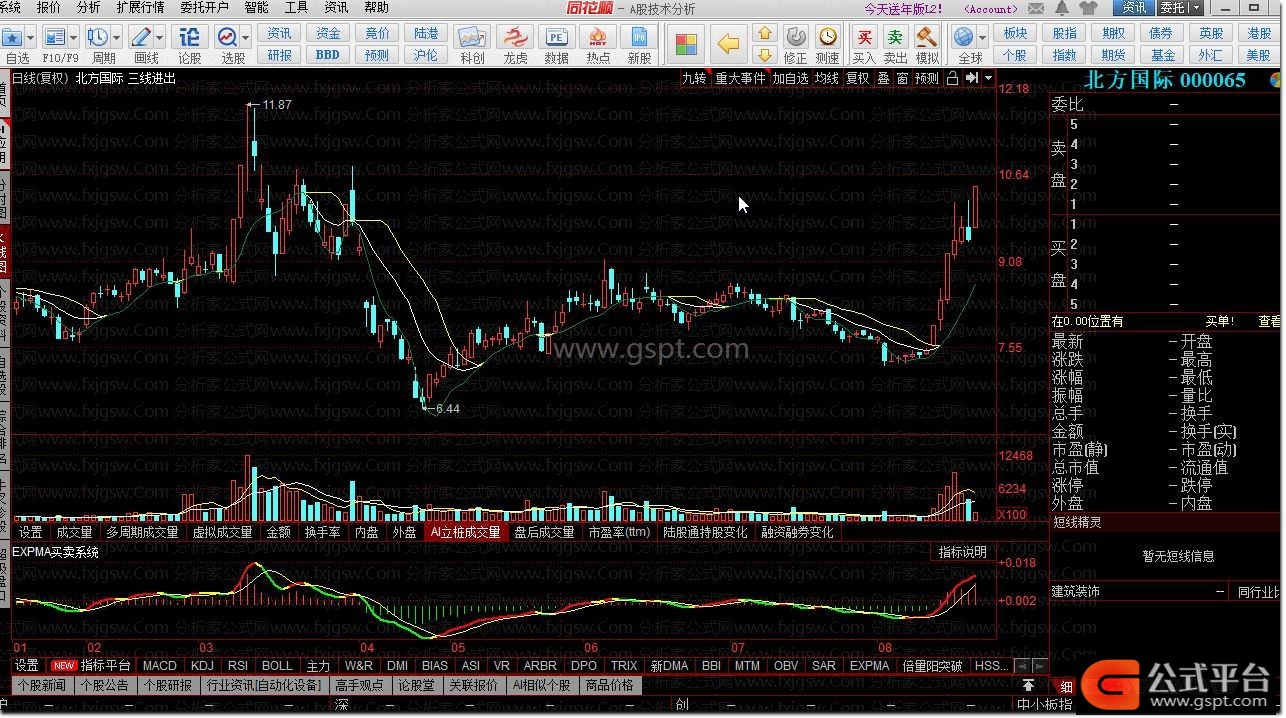
Task: Click the 周期 clock icon
Action: (98, 37)
